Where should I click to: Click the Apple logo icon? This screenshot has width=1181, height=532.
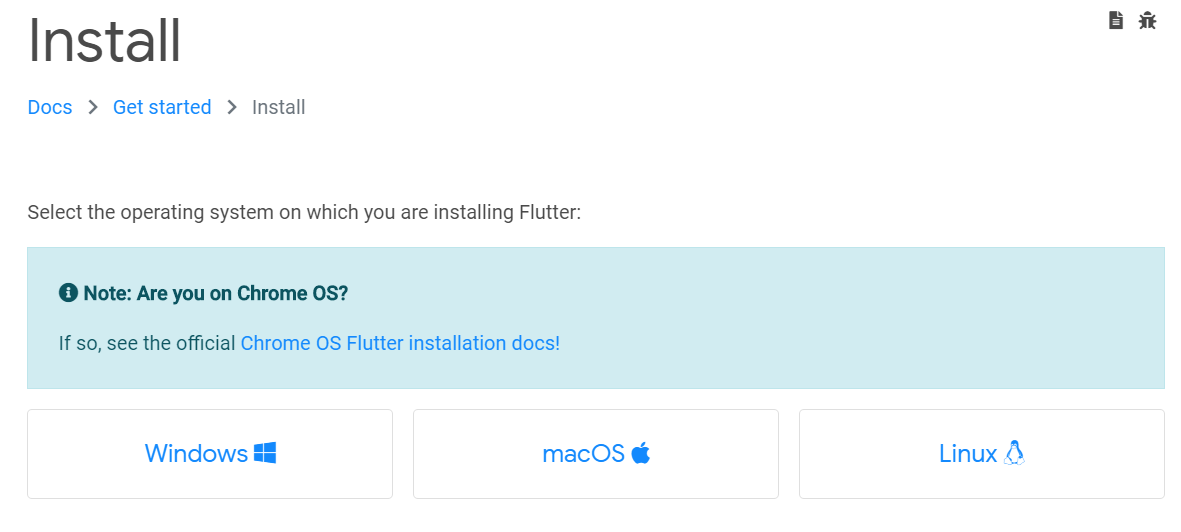click(x=640, y=453)
